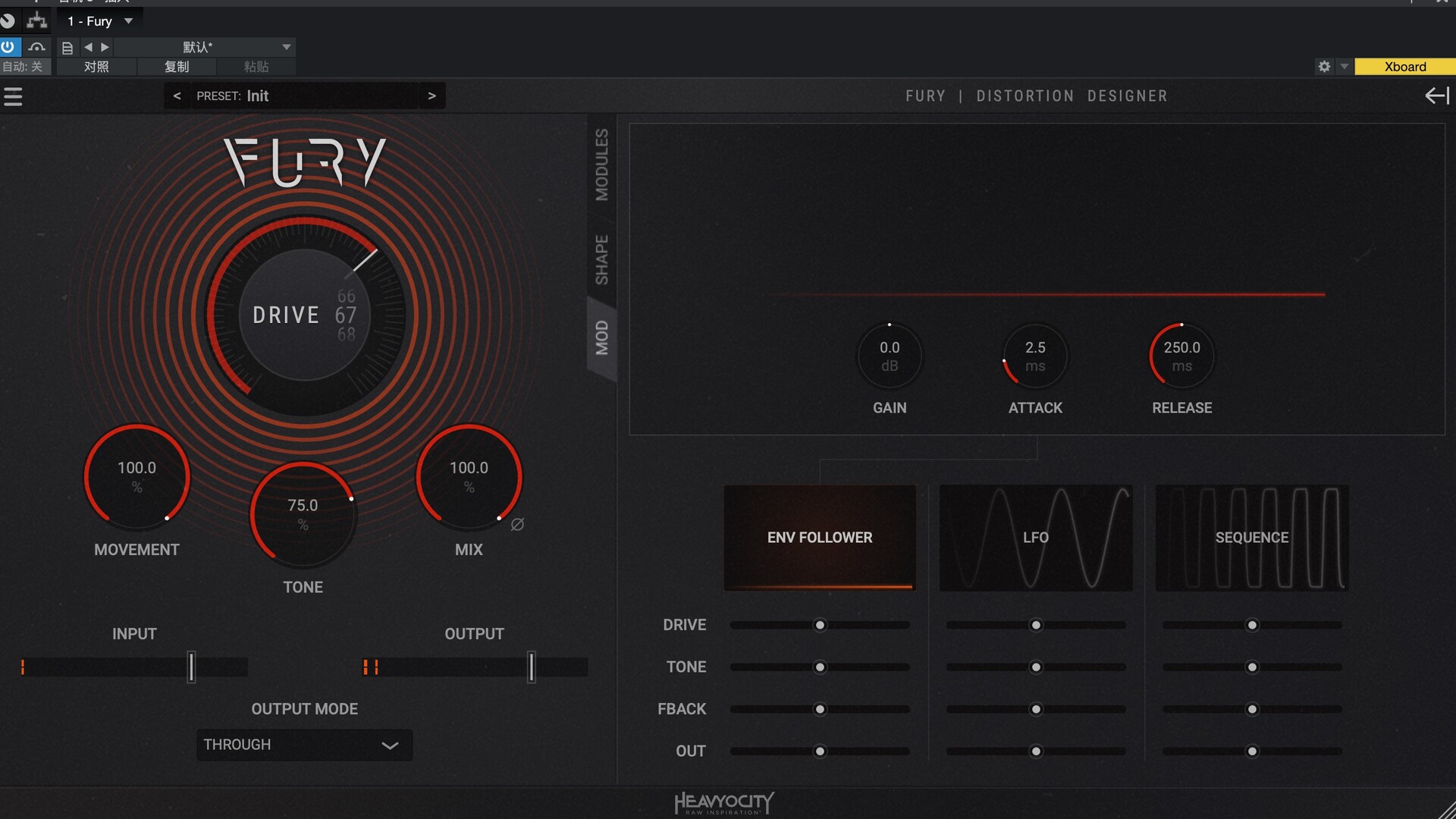Toggle the mix phase invert icon
This screenshot has height=819, width=1456.
click(x=517, y=524)
